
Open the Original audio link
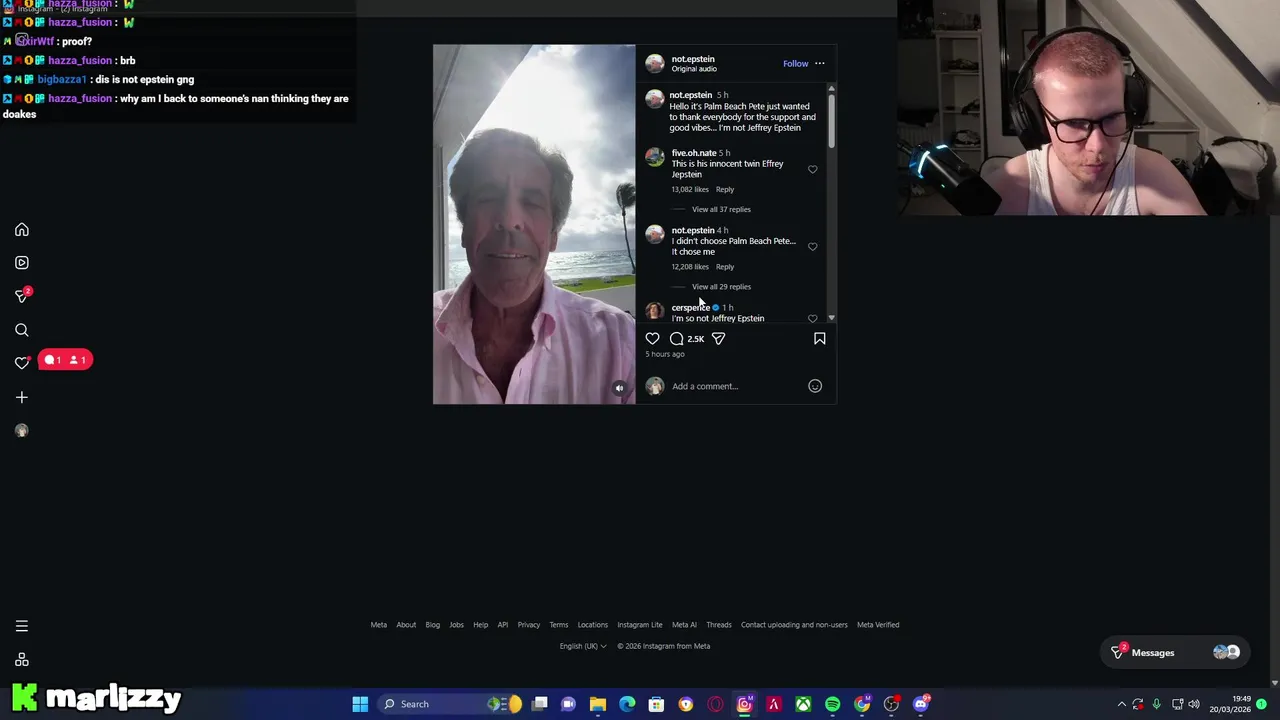point(694,70)
